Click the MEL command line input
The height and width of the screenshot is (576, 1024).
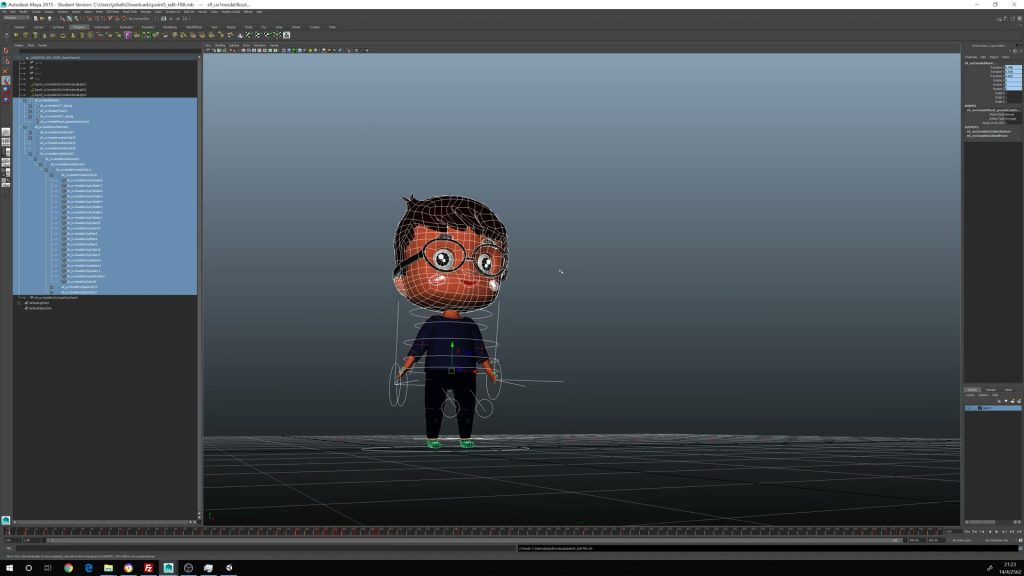264,549
